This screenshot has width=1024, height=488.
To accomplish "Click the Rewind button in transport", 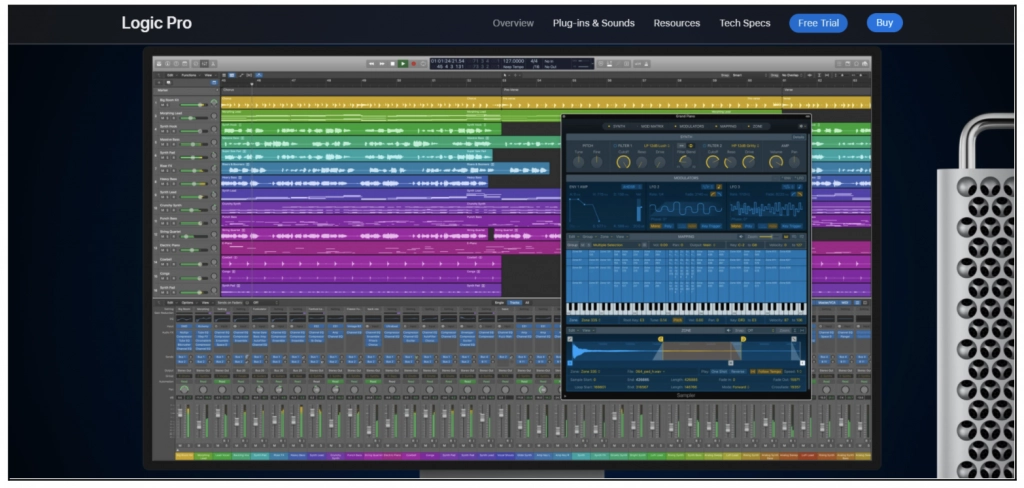I will 370,63.
